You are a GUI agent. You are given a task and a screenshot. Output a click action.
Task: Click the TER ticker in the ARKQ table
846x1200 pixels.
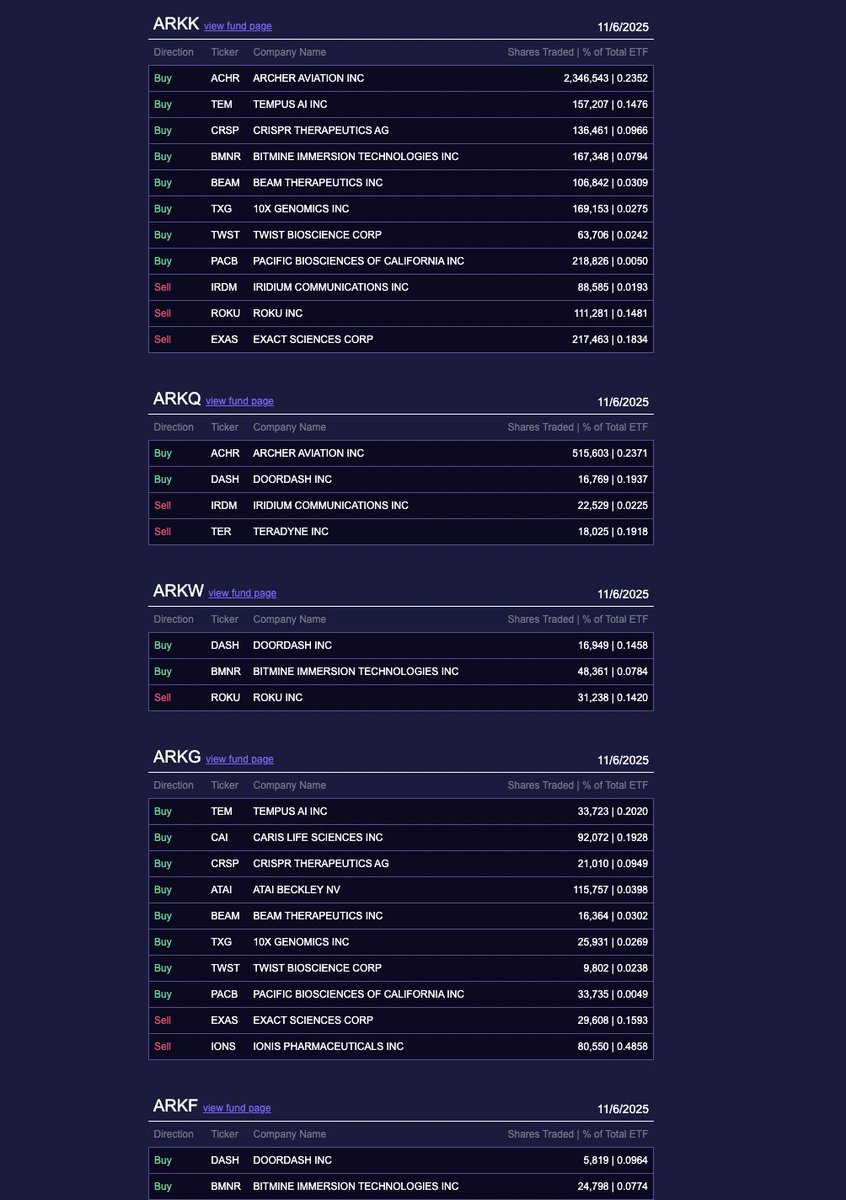point(221,531)
